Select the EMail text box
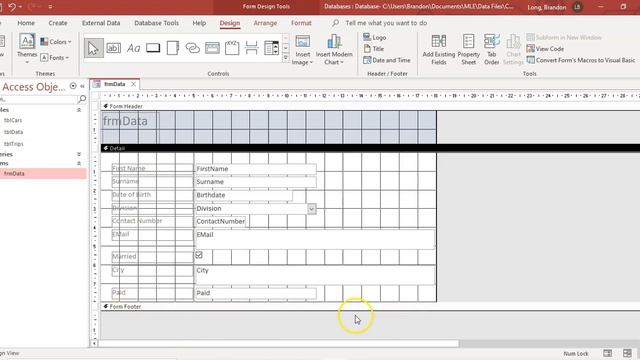 (315, 239)
